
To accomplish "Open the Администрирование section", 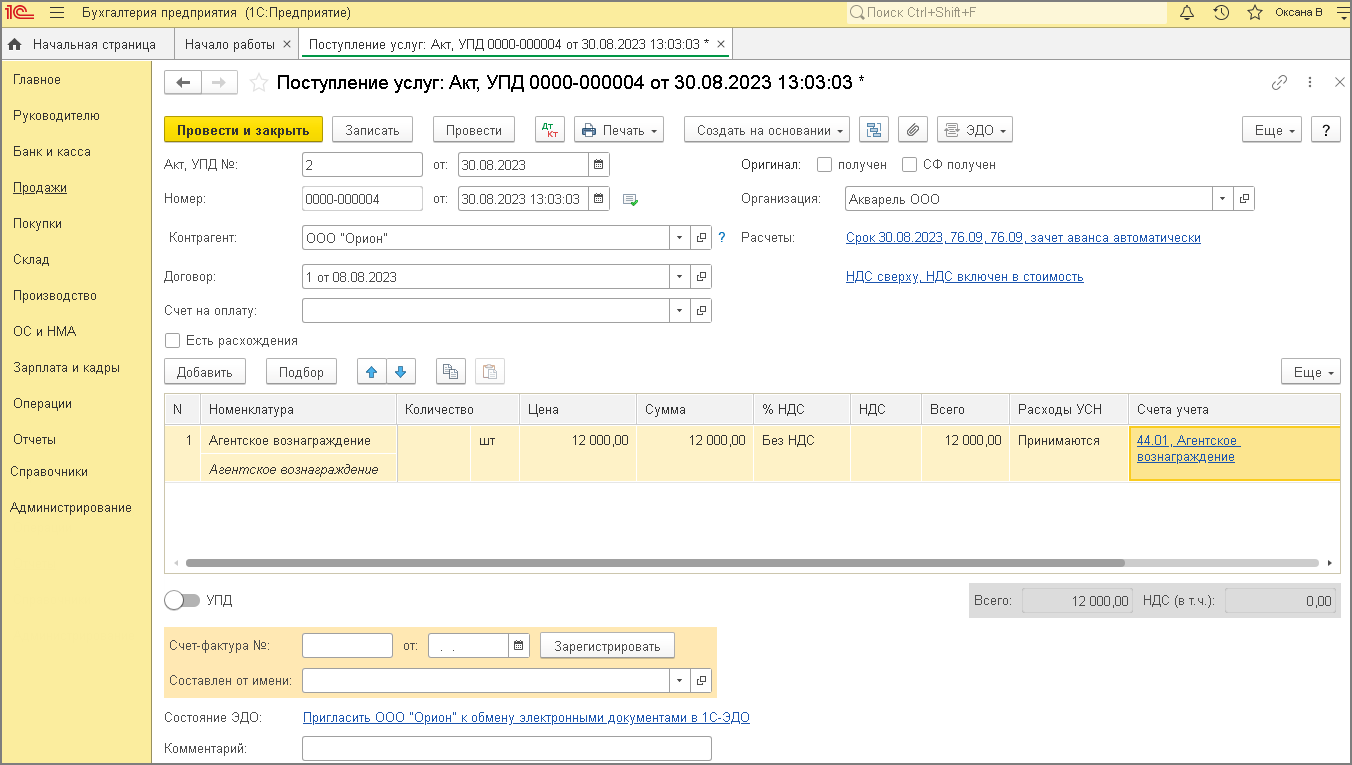I will 71,508.
